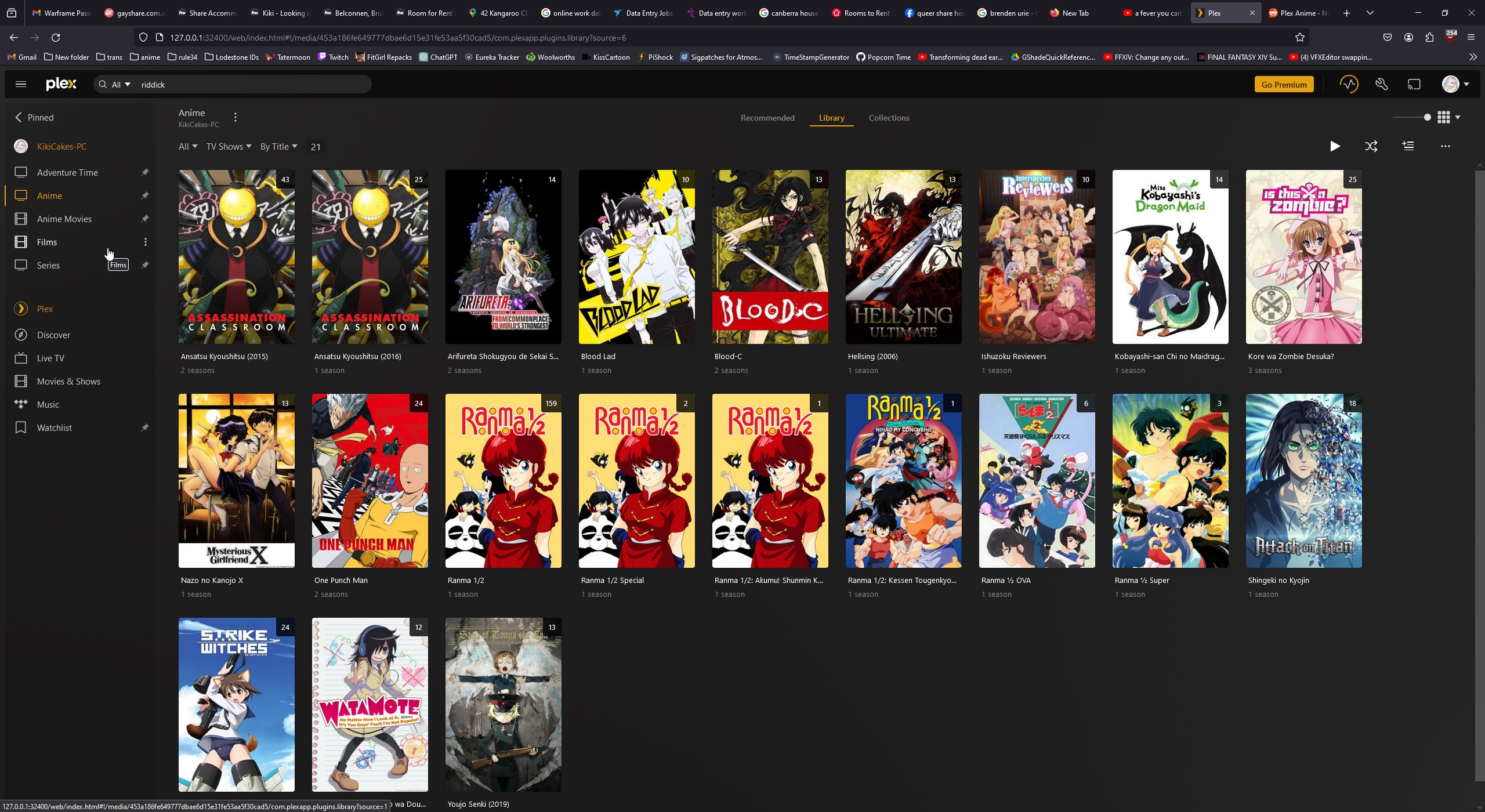Bookmark this page with star icon
1485x812 pixels.
pyautogui.click(x=1300, y=37)
